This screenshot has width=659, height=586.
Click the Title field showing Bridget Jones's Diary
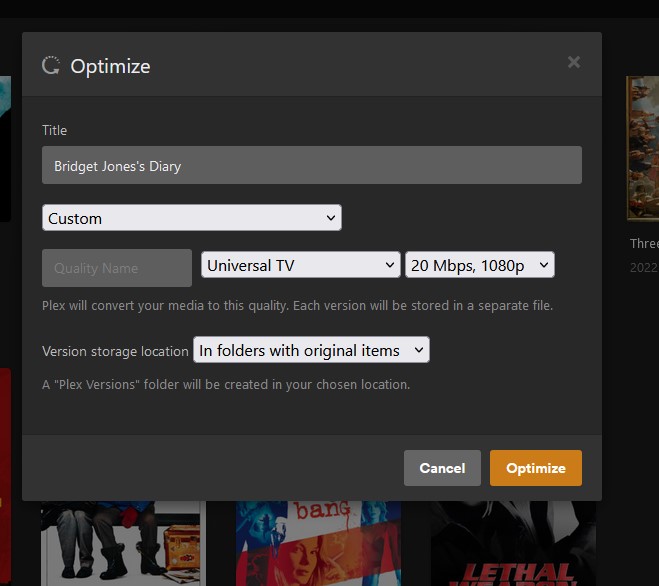click(312, 165)
